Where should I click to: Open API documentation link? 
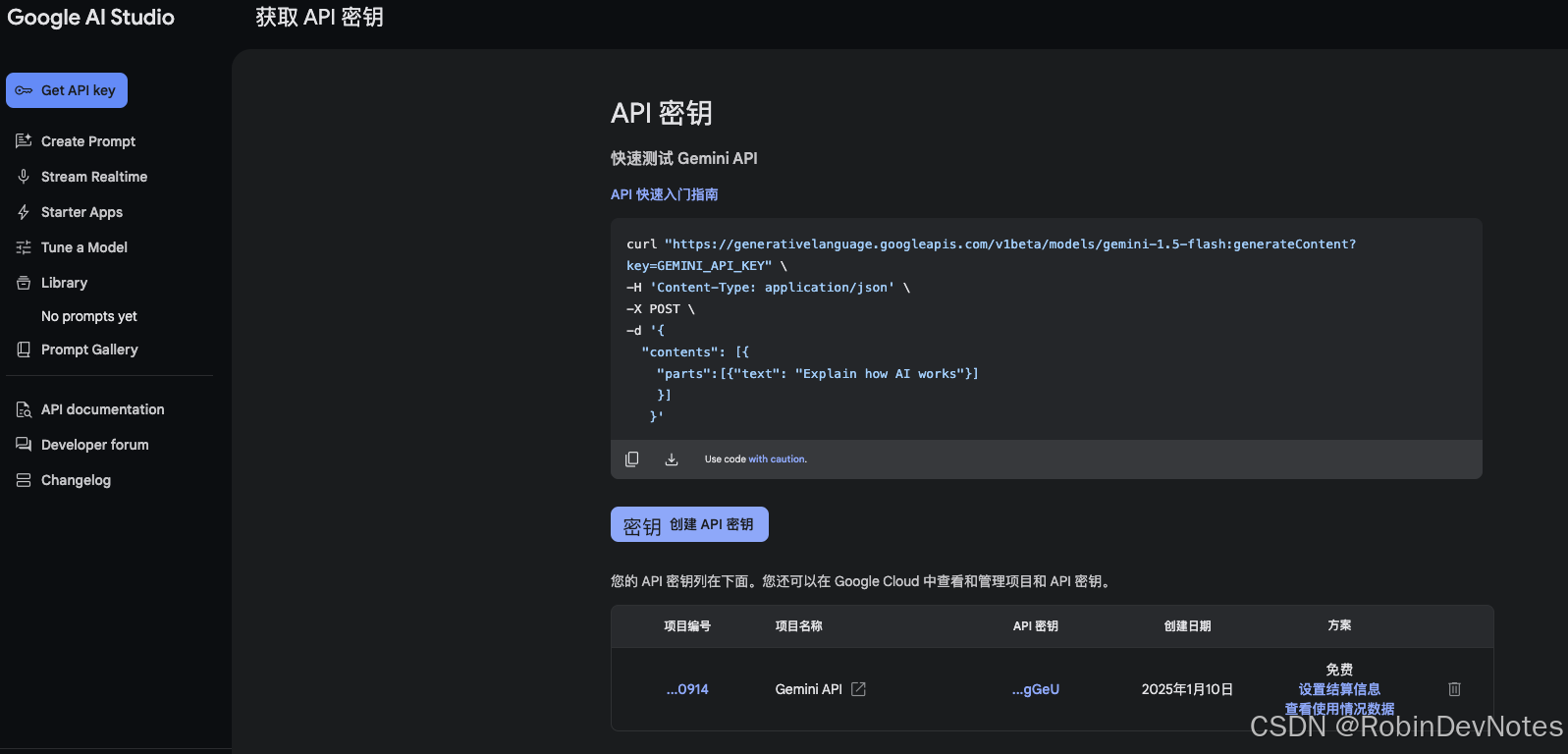(x=103, y=409)
